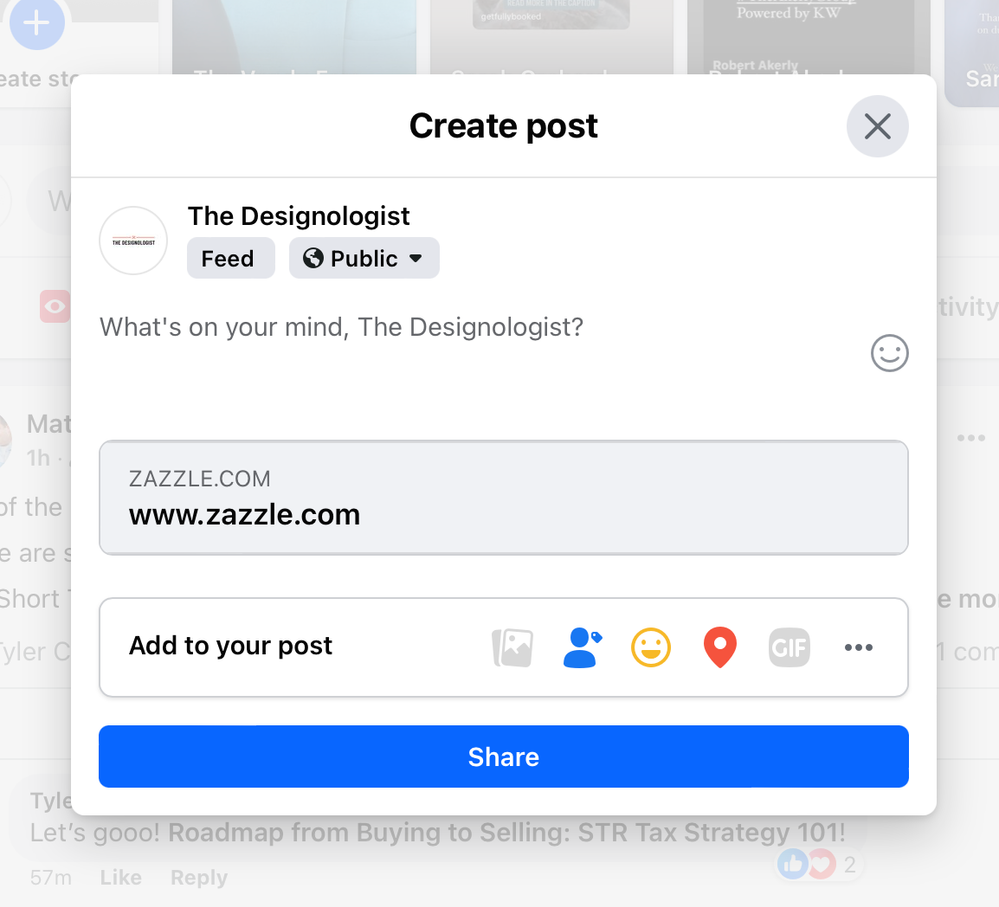
Task: Click The Designologist profile picture
Action: (x=133, y=241)
